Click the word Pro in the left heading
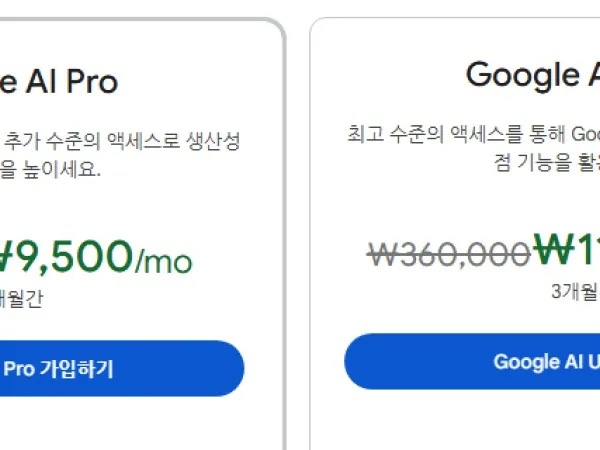The height and width of the screenshot is (450, 600). pos(92,81)
